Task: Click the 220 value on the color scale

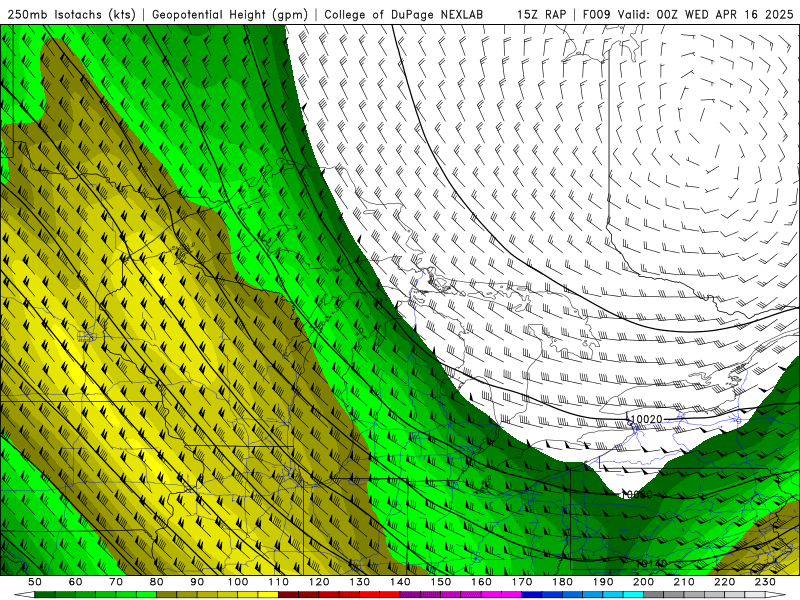Action: (x=725, y=582)
